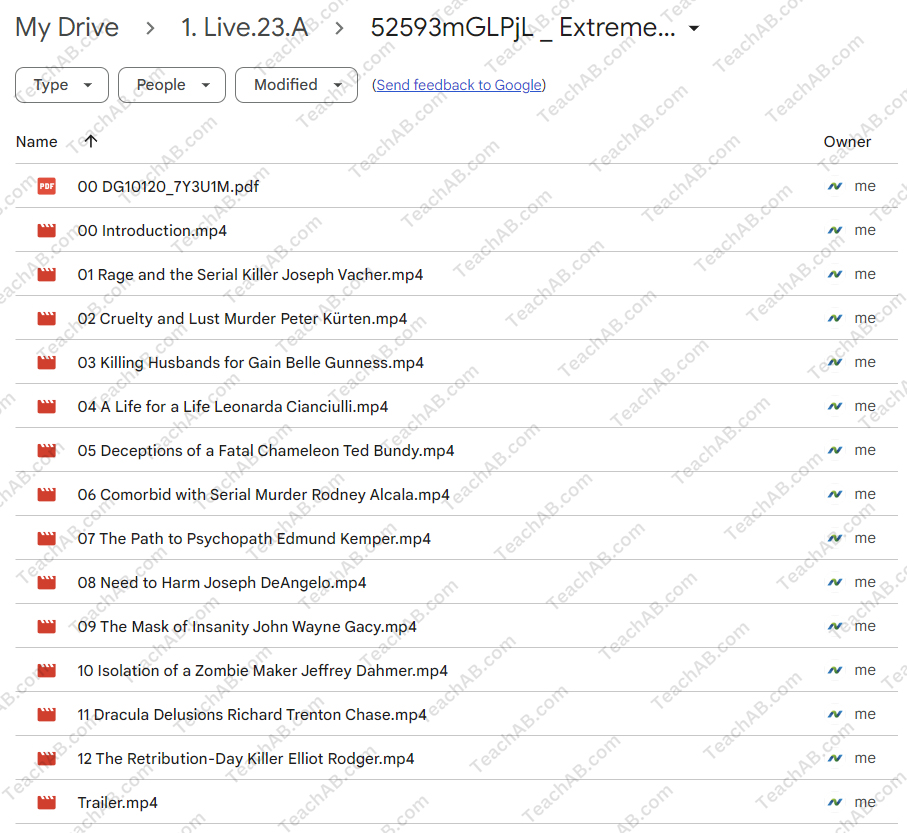Click the video icon beside Trailer.mp4

pos(47,802)
